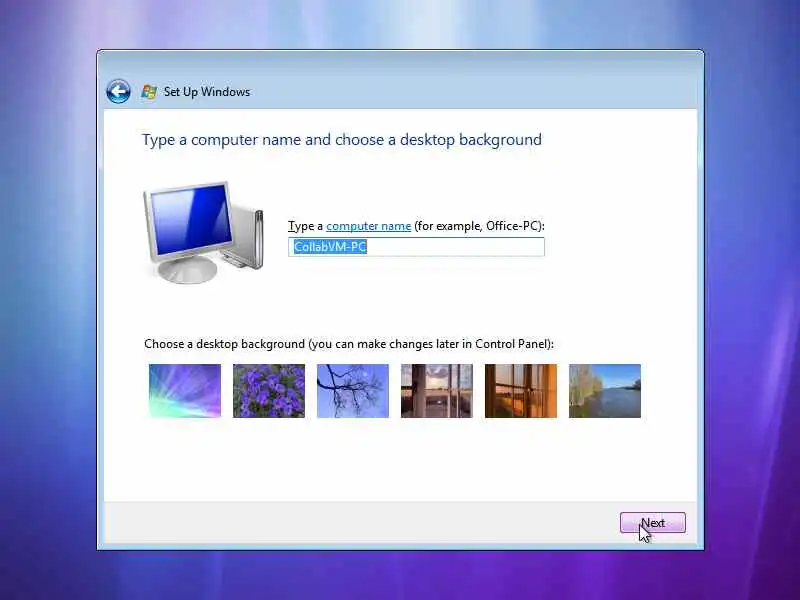Click the 'Choose a desktop background' instruction text
Viewport: 800px width, 600px height.
click(349, 344)
